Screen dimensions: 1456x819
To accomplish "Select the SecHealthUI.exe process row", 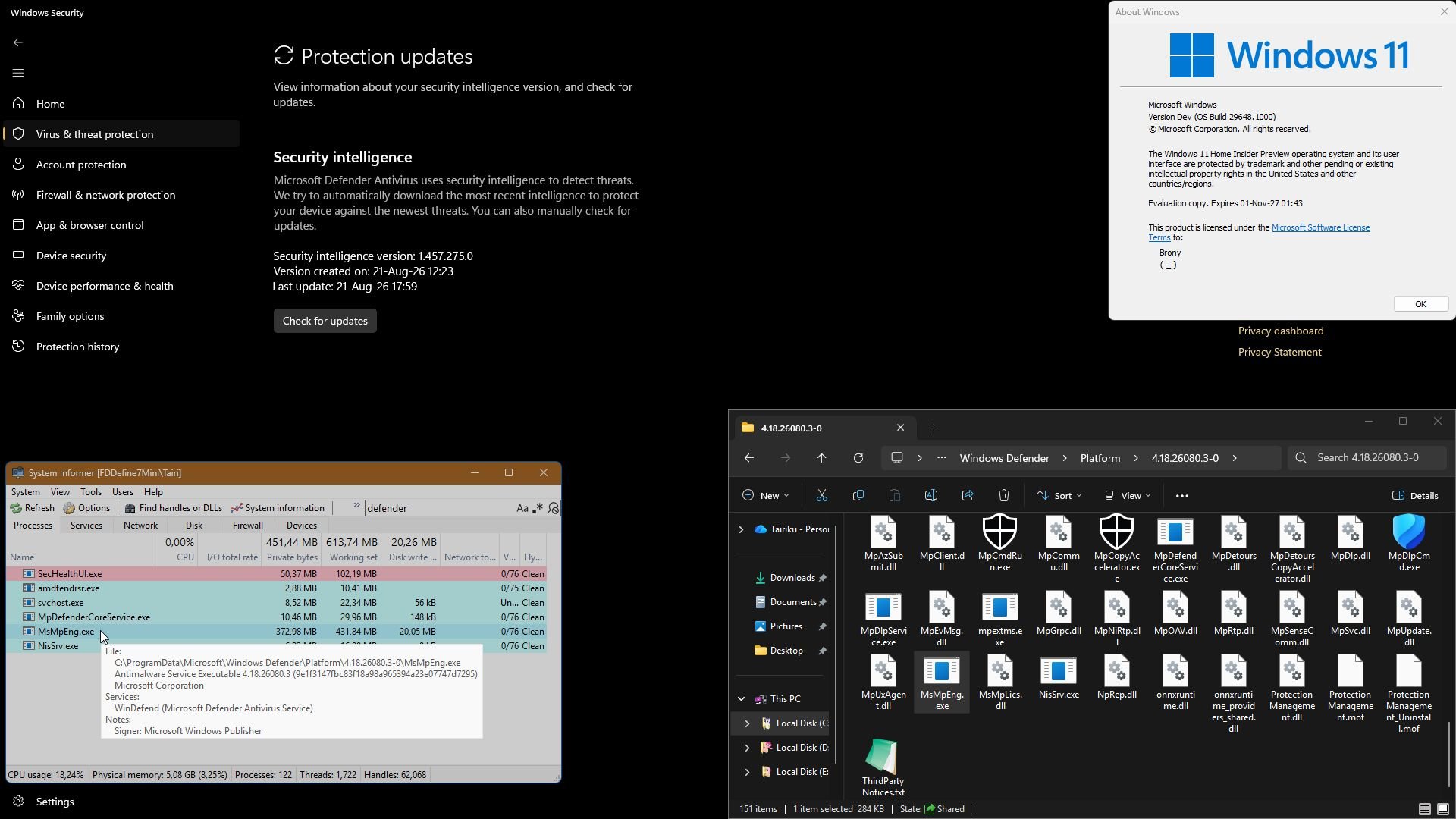I will pyautogui.click(x=276, y=574).
